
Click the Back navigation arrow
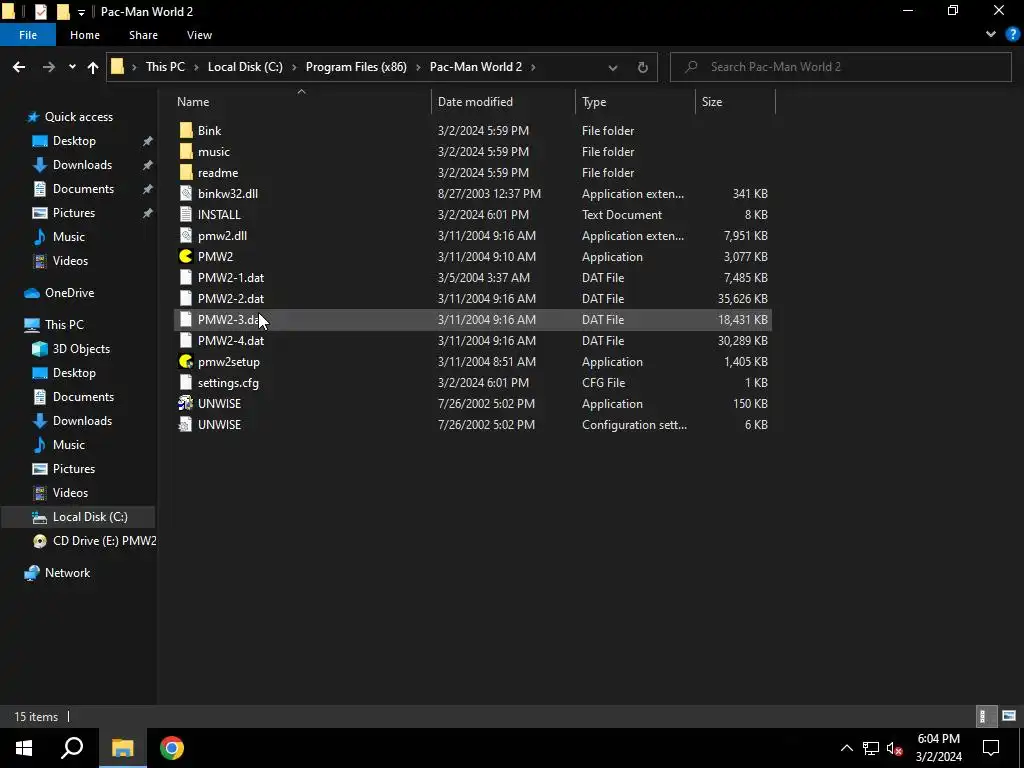19,67
